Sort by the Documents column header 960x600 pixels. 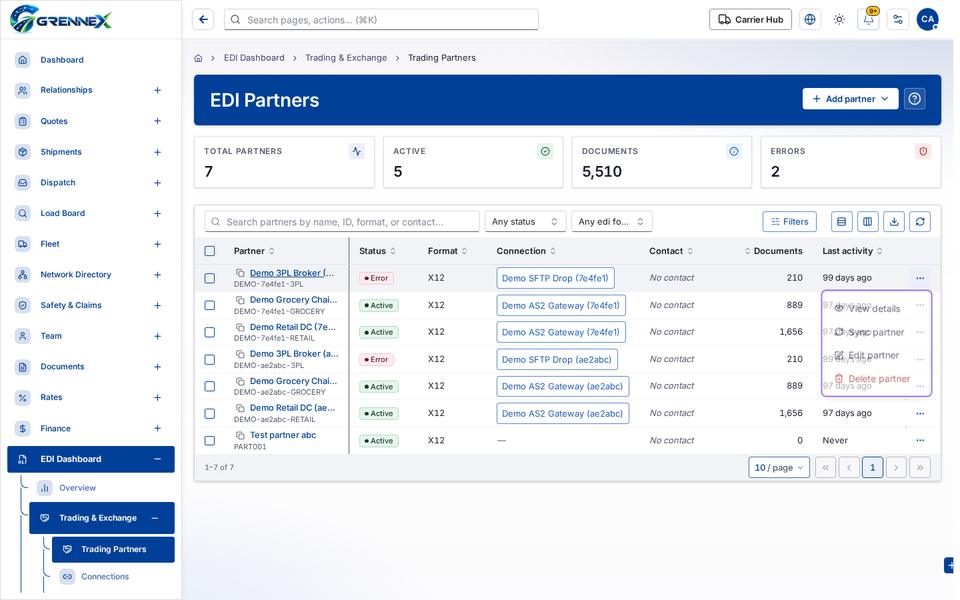(x=773, y=251)
